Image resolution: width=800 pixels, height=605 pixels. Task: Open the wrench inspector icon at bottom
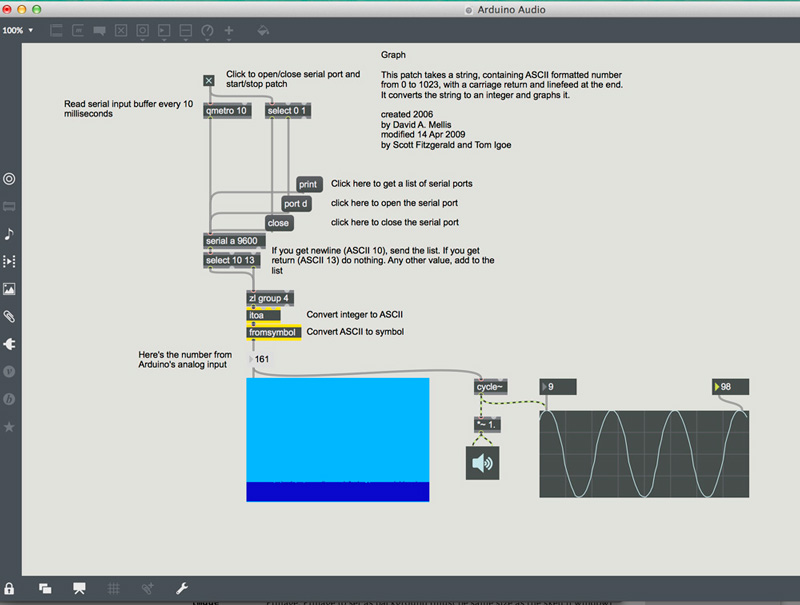pyautogui.click(x=182, y=589)
